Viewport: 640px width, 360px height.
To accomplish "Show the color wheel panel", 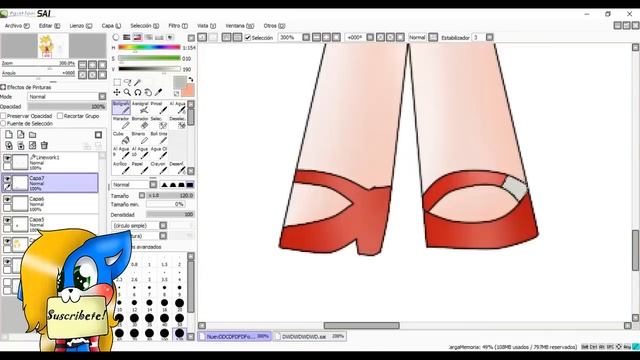I will (116, 38).
